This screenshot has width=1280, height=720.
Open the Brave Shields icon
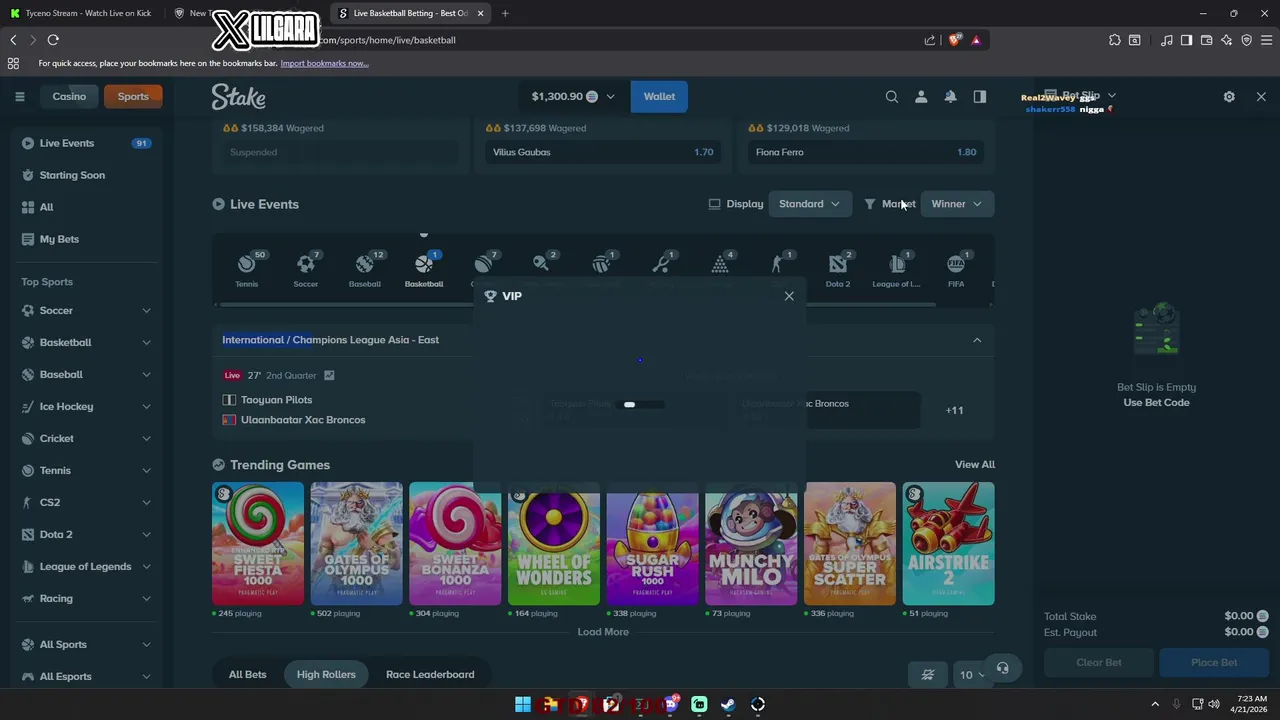pos(955,40)
